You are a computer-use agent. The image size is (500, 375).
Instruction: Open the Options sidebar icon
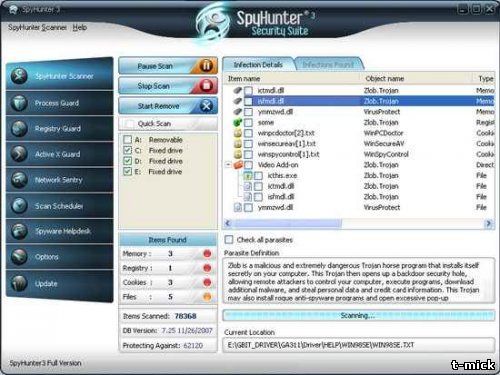point(19,257)
